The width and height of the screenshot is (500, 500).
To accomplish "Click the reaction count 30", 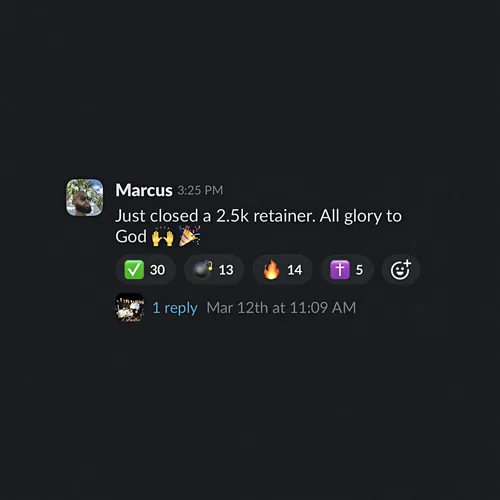I will [x=157, y=270].
